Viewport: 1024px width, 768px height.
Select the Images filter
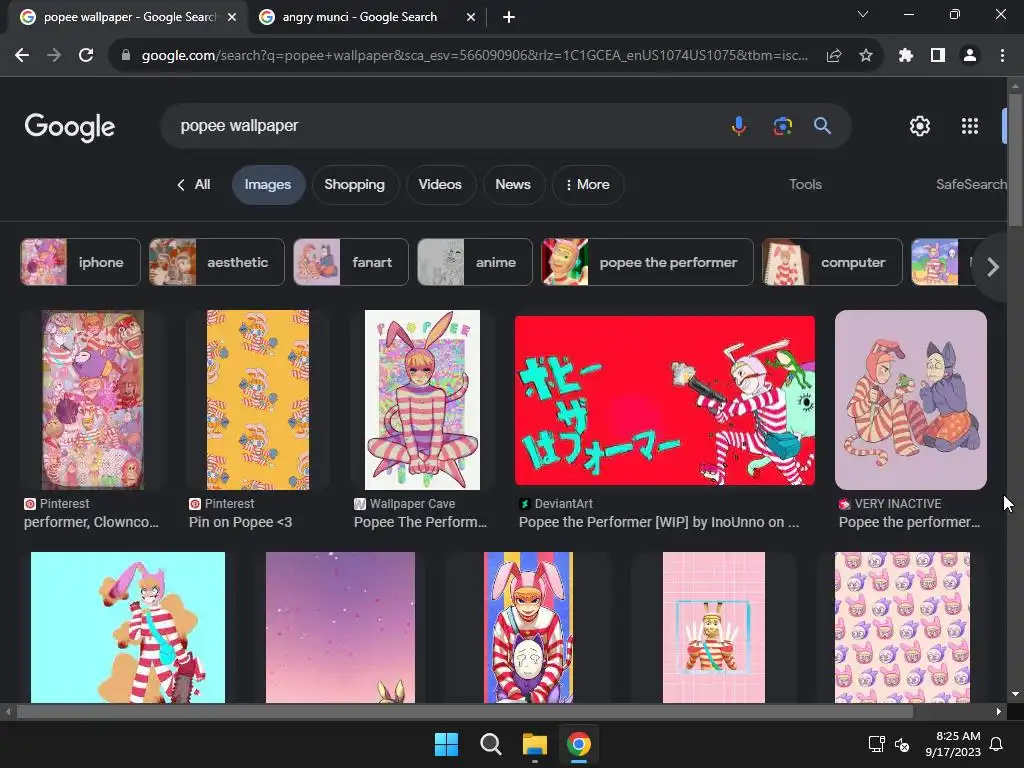click(268, 185)
